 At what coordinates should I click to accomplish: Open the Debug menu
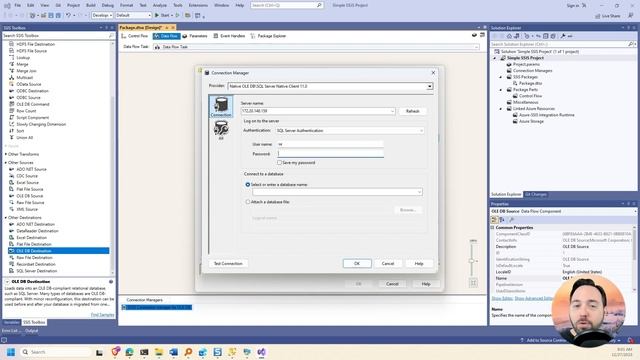pos(108,5)
